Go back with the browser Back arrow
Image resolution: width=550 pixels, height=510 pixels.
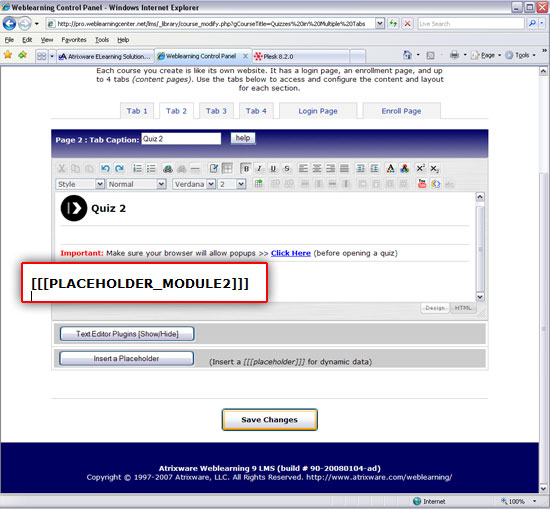(x=9, y=24)
